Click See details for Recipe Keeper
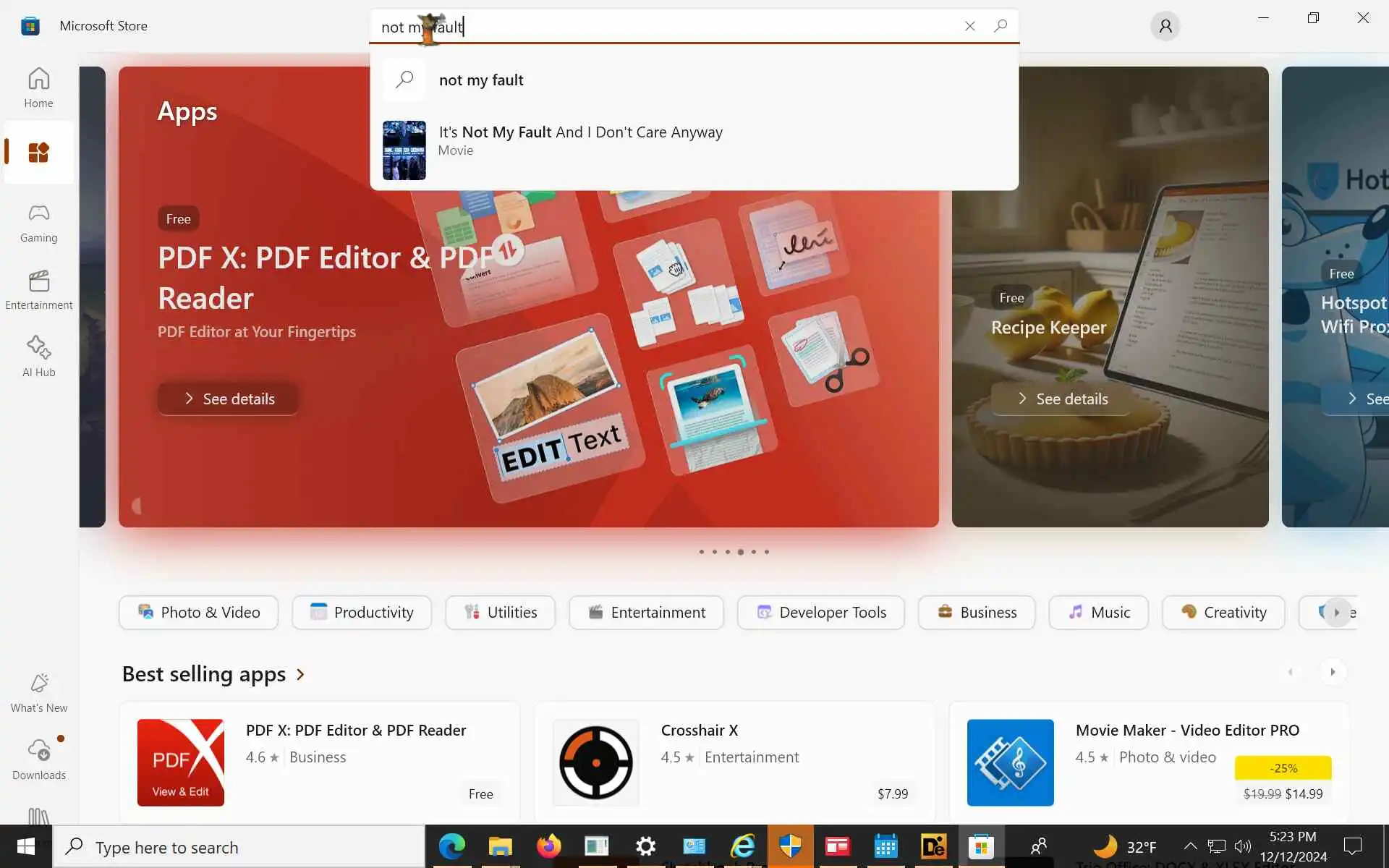Viewport: 1389px width, 868px height. pyautogui.click(x=1061, y=399)
